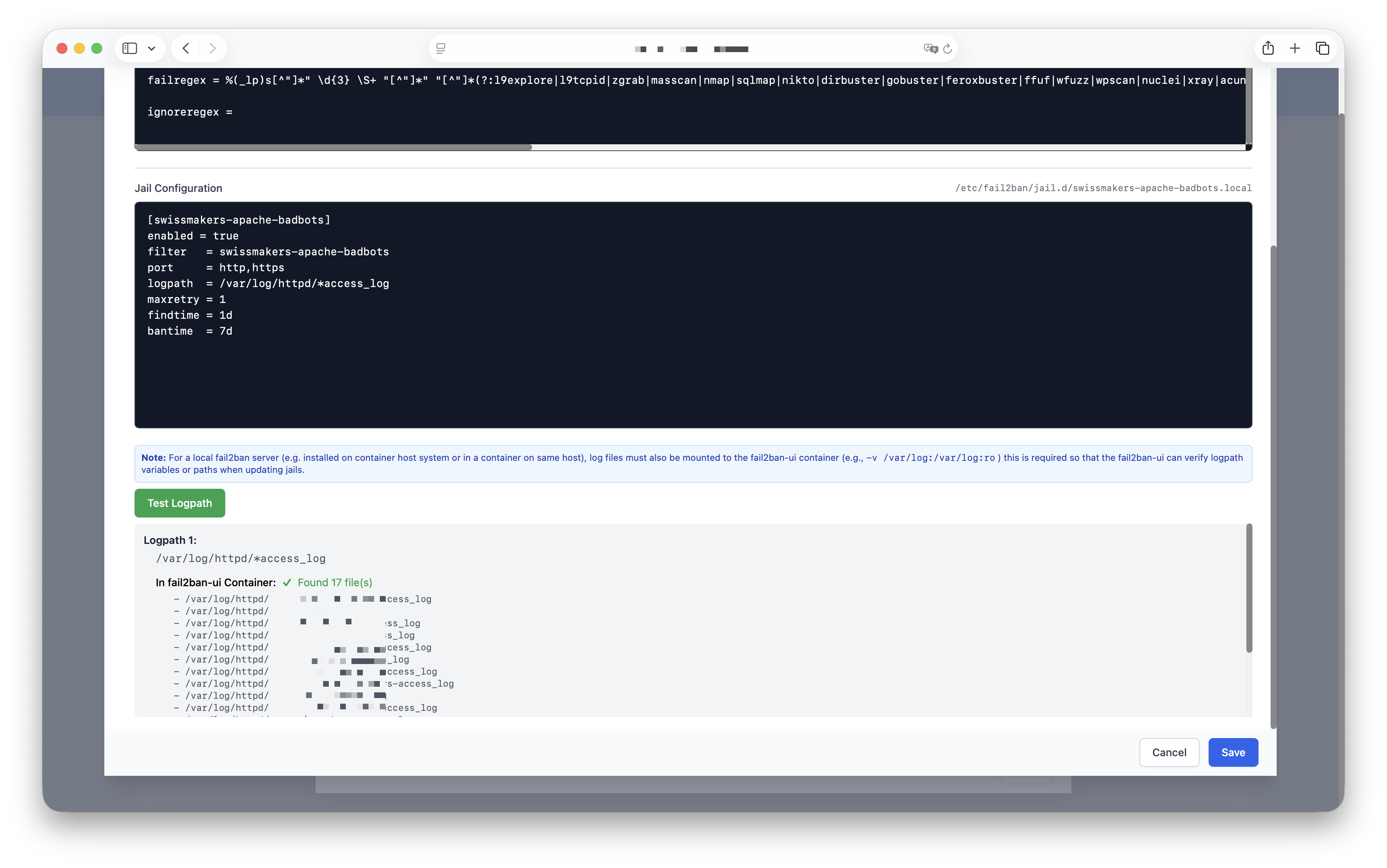Click the 'findtime = 1d' line
Image resolution: width=1387 pixels, height=868 pixels.
[x=190, y=315]
